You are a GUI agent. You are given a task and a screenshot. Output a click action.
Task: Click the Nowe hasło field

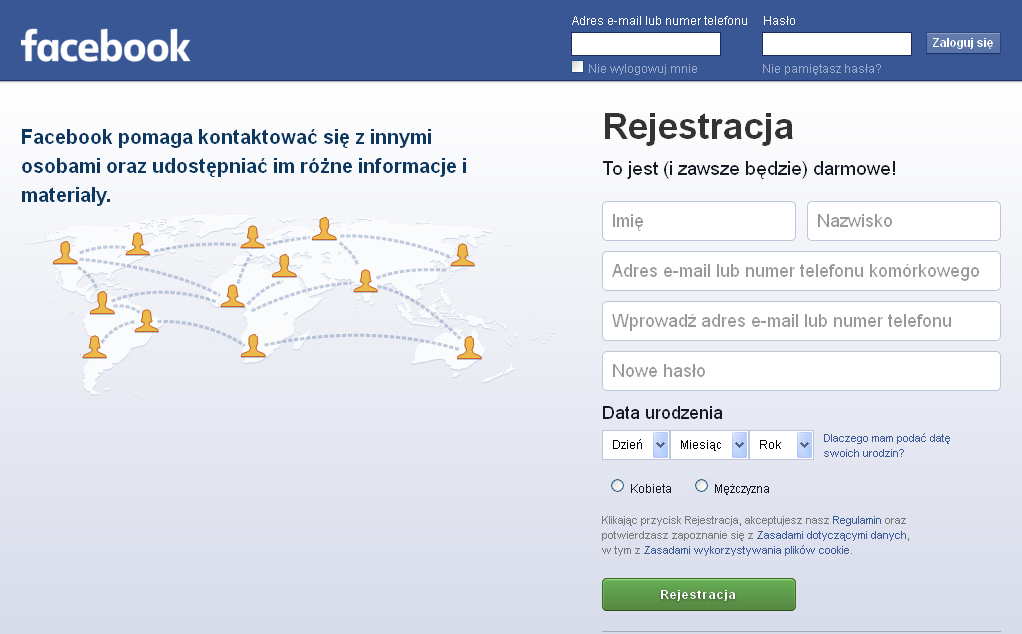coord(800,371)
